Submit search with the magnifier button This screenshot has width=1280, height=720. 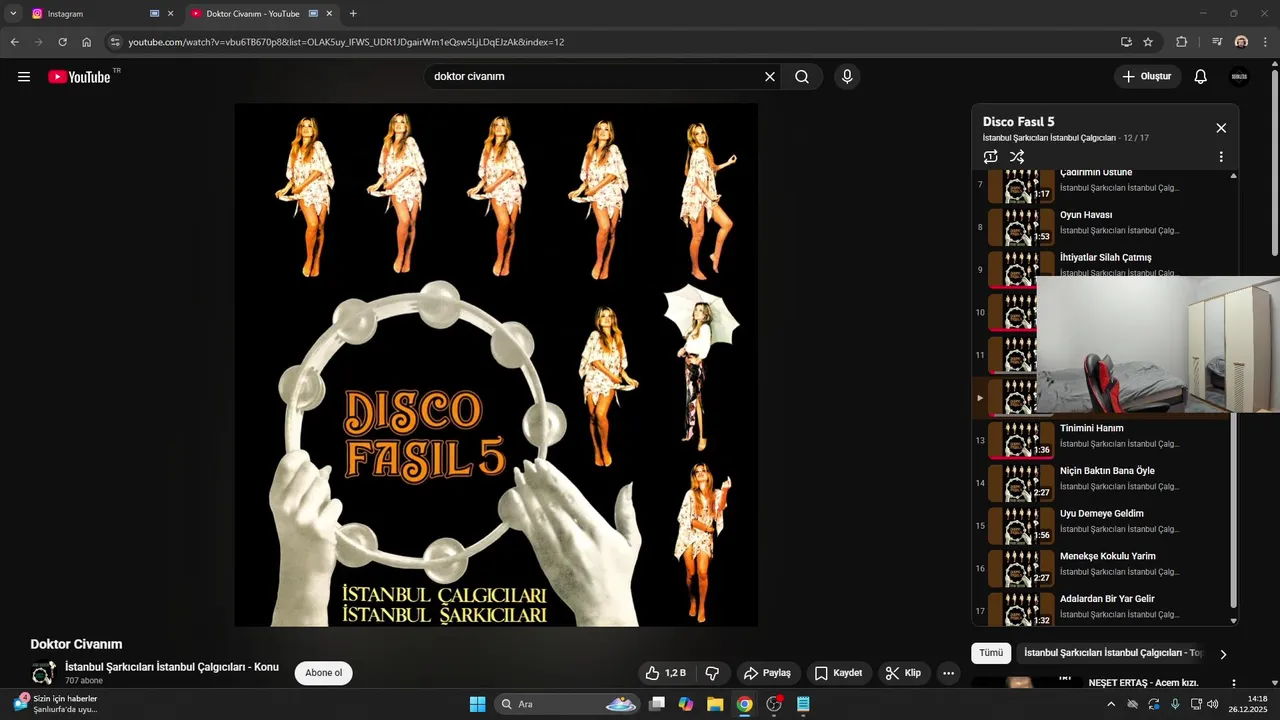click(802, 77)
